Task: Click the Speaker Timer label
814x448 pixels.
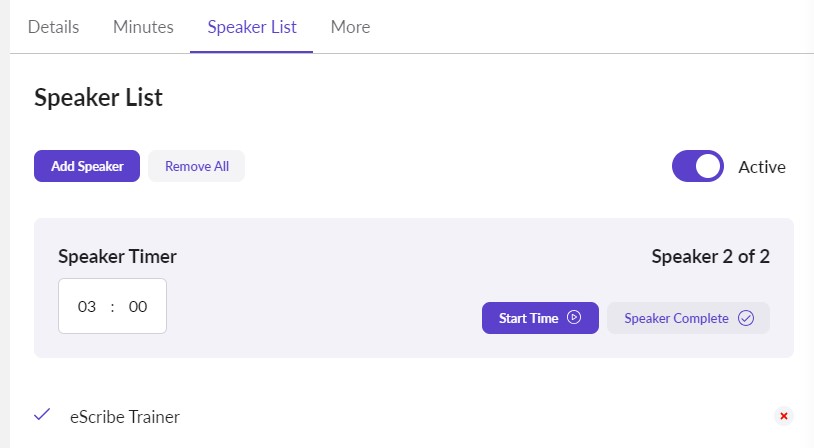Action: pyautogui.click(x=117, y=256)
